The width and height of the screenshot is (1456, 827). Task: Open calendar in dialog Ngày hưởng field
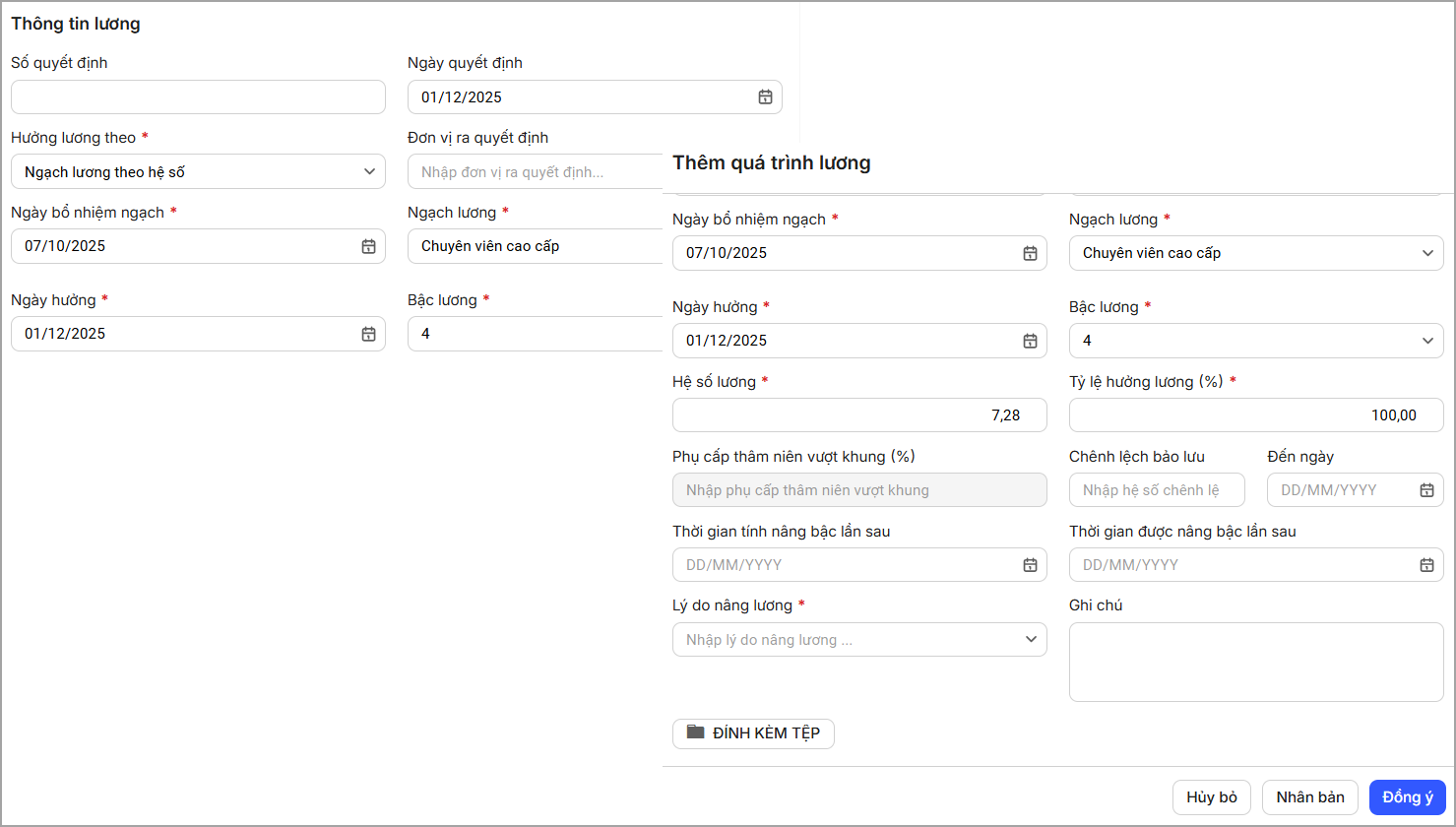pyautogui.click(x=1030, y=341)
